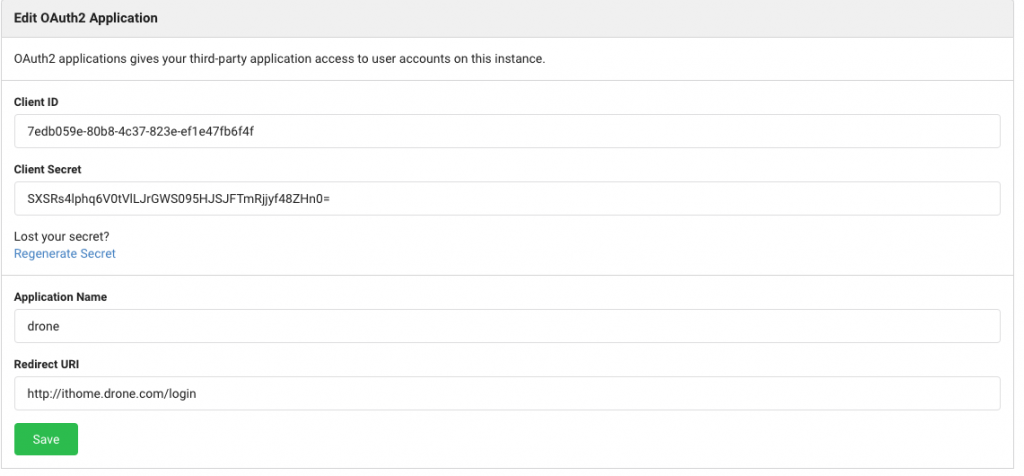Click the Edit OAuth2 Application heading

click(x=85, y=18)
